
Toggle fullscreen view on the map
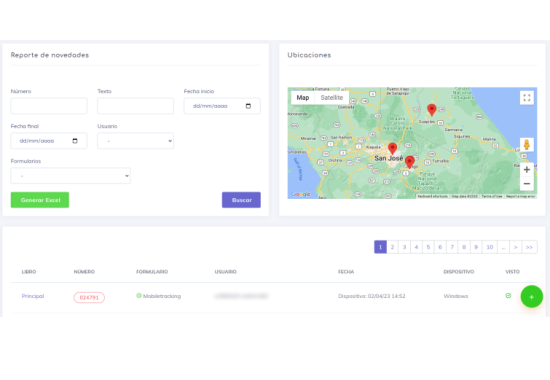tap(526, 98)
